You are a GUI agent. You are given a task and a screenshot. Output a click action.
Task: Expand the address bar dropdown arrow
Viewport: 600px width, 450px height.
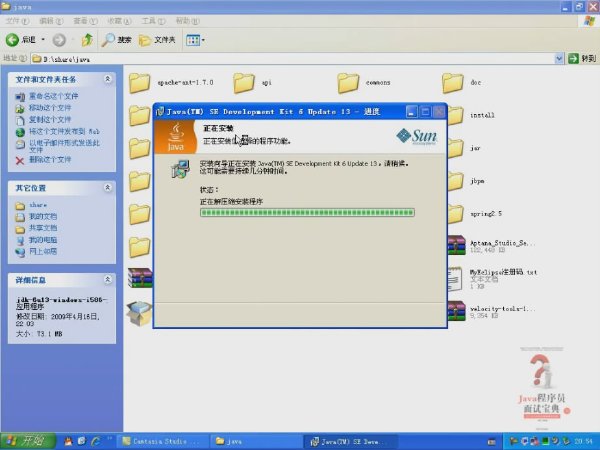[x=559, y=59]
